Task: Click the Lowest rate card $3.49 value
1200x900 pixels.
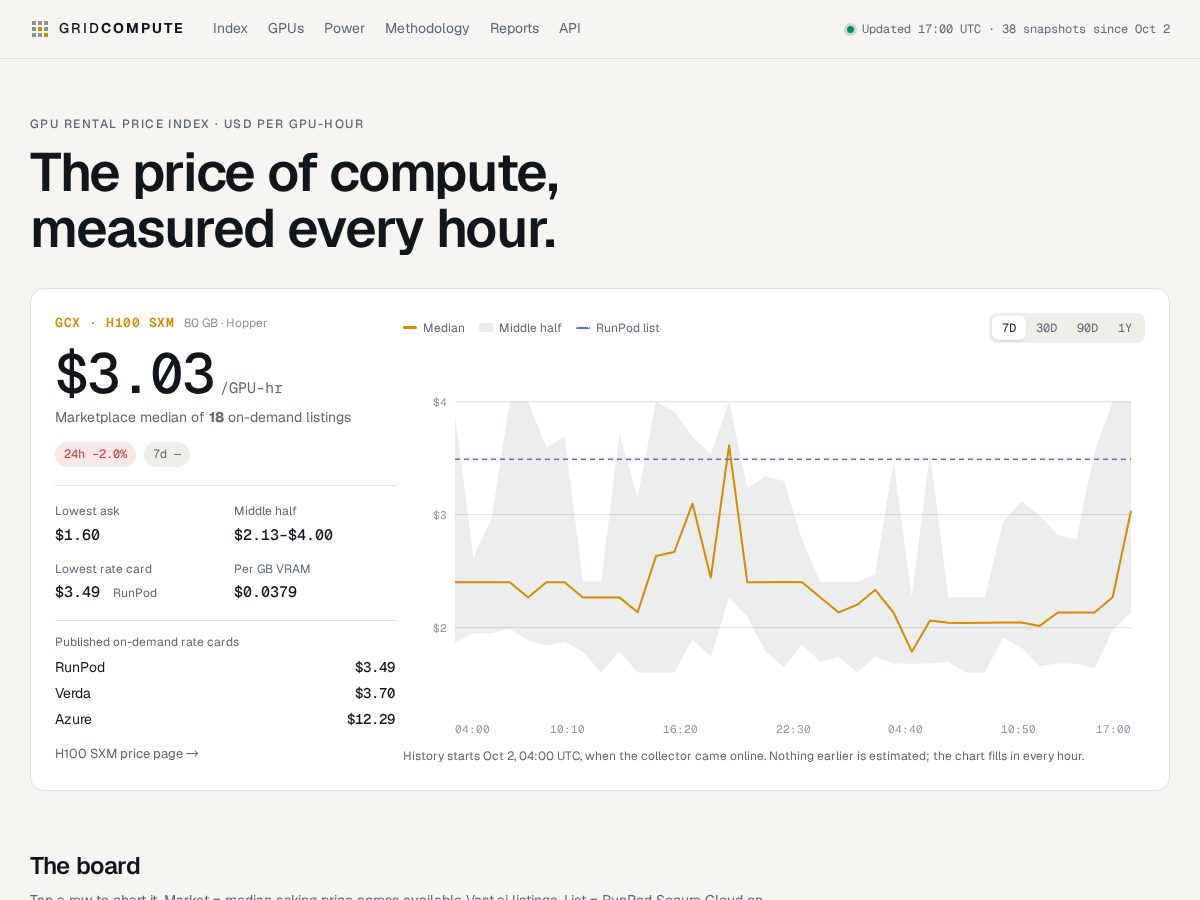Action: pos(77,592)
